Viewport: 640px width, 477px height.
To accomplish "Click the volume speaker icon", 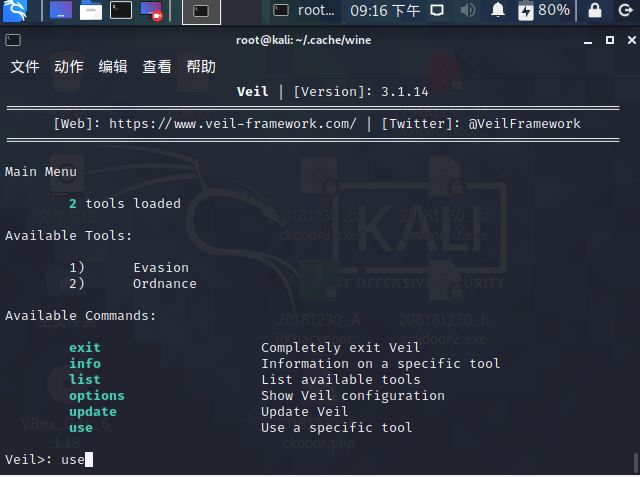I will point(468,10).
